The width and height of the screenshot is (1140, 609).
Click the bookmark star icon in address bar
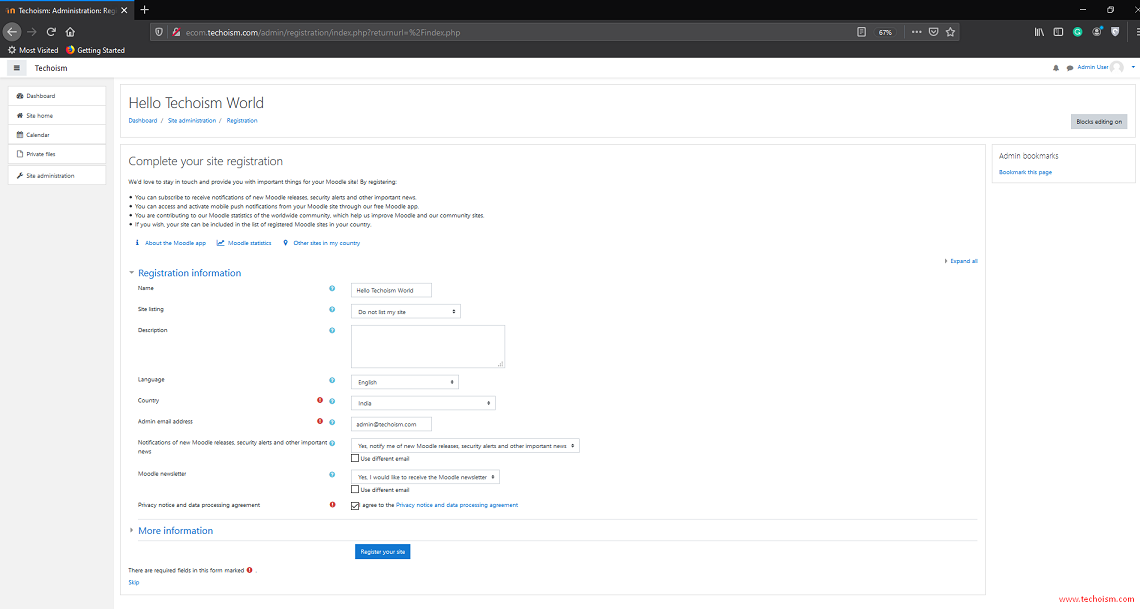pyautogui.click(x=950, y=32)
